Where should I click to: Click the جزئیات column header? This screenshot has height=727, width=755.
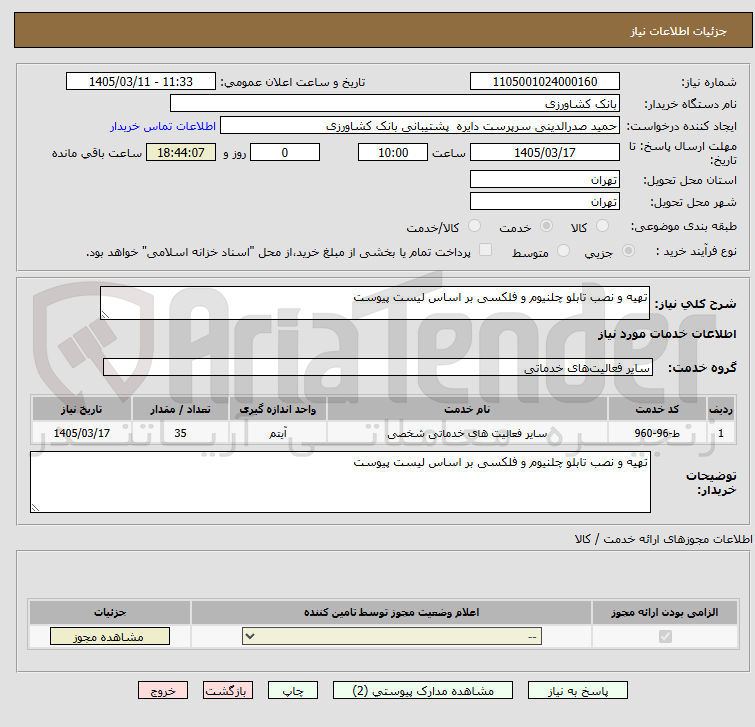click(110, 612)
